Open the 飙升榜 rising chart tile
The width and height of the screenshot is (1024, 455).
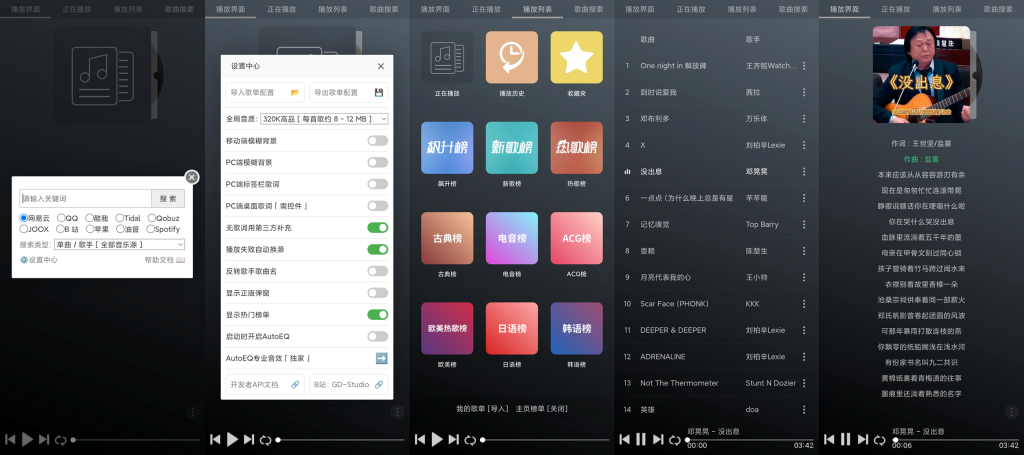(x=447, y=148)
